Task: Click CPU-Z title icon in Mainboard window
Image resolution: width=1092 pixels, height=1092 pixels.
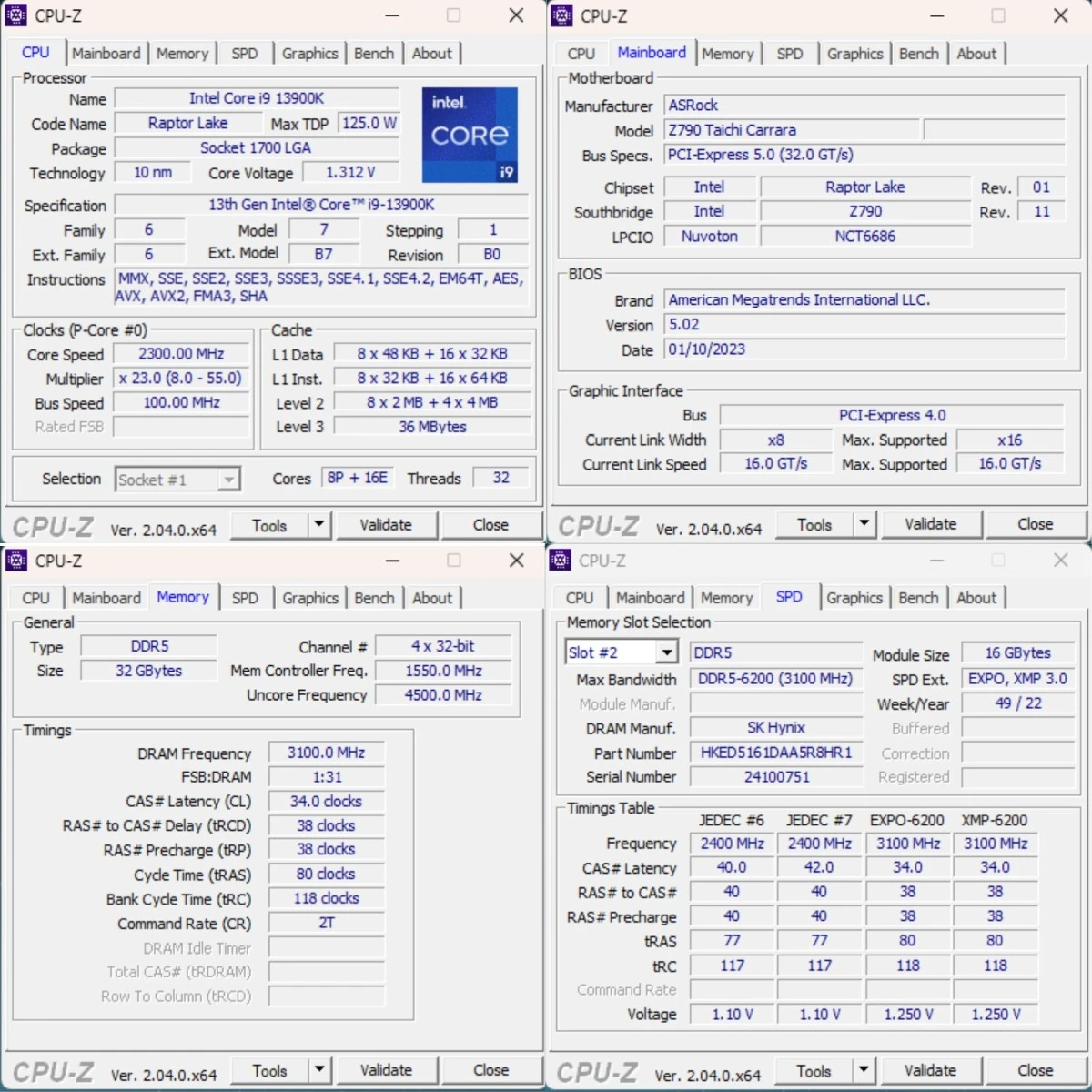Action: [x=562, y=15]
